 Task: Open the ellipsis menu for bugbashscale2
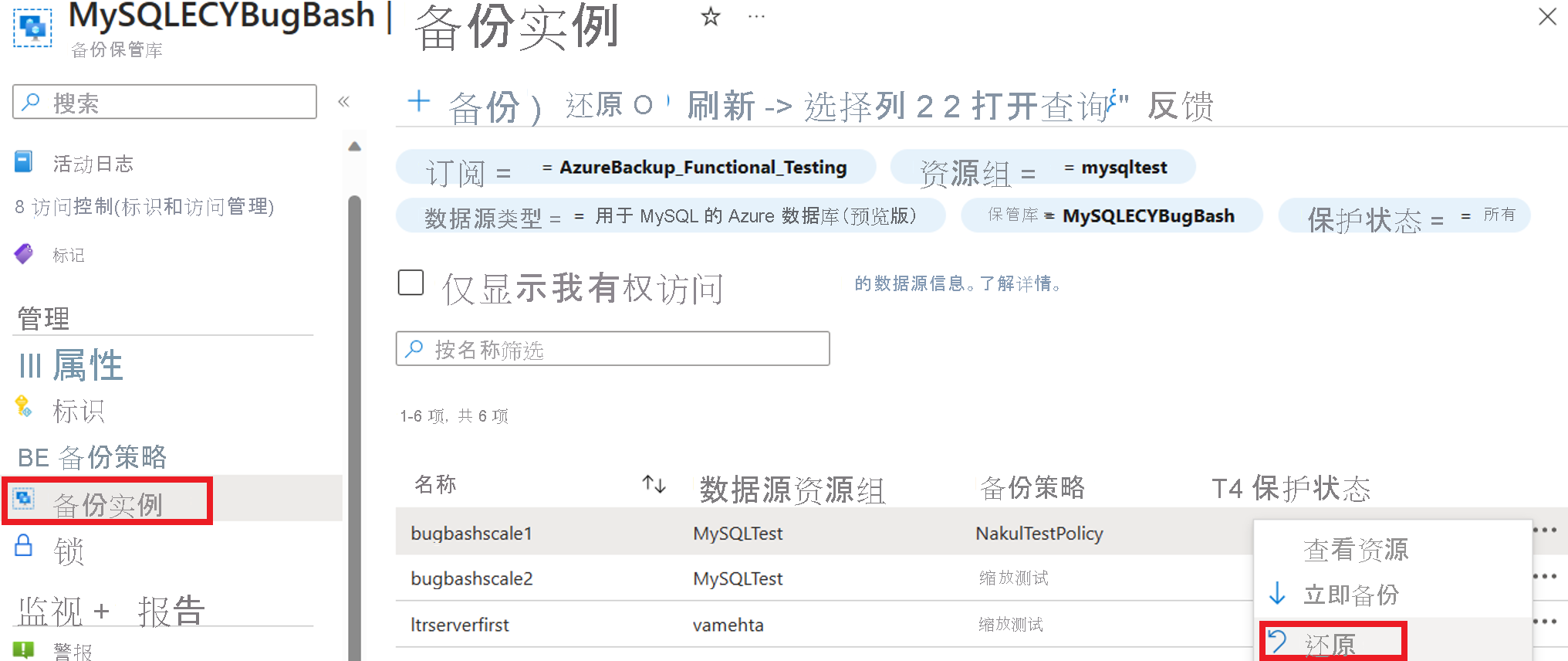click(x=1546, y=576)
